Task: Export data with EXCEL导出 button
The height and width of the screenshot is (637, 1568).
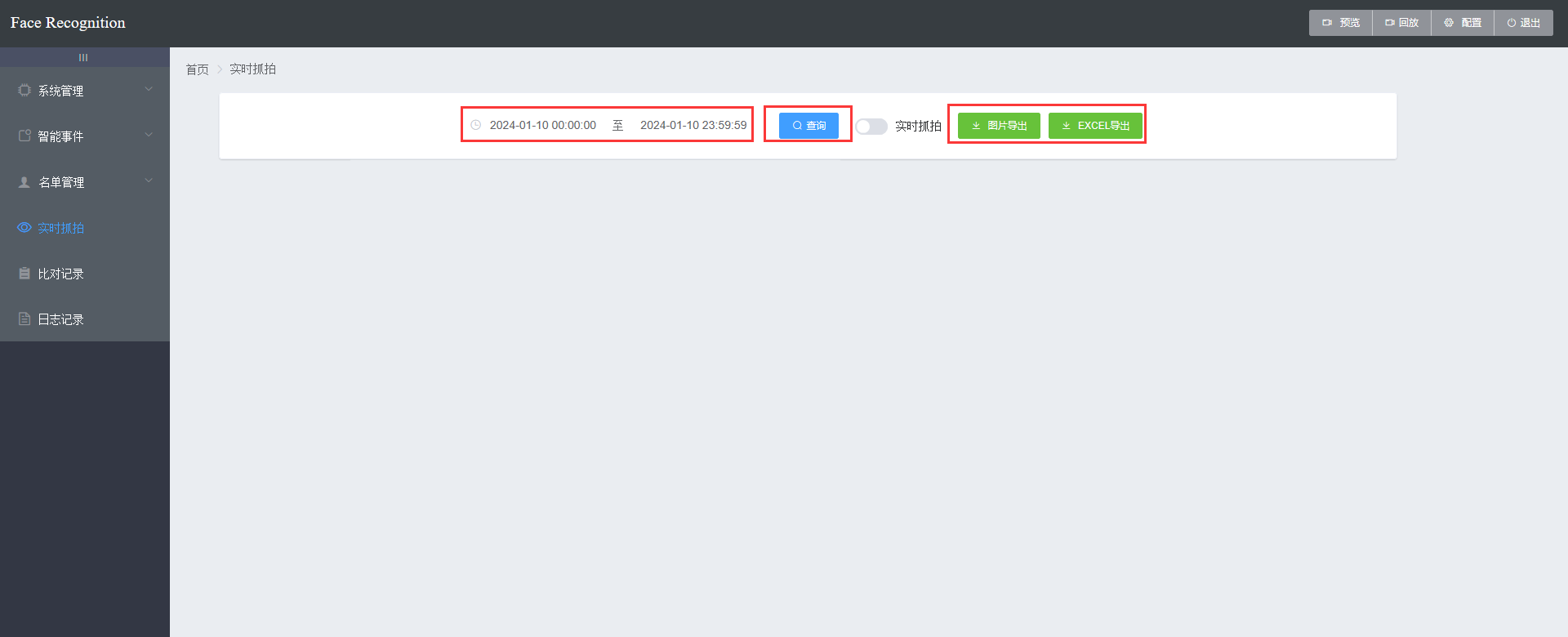Action: (x=1095, y=126)
